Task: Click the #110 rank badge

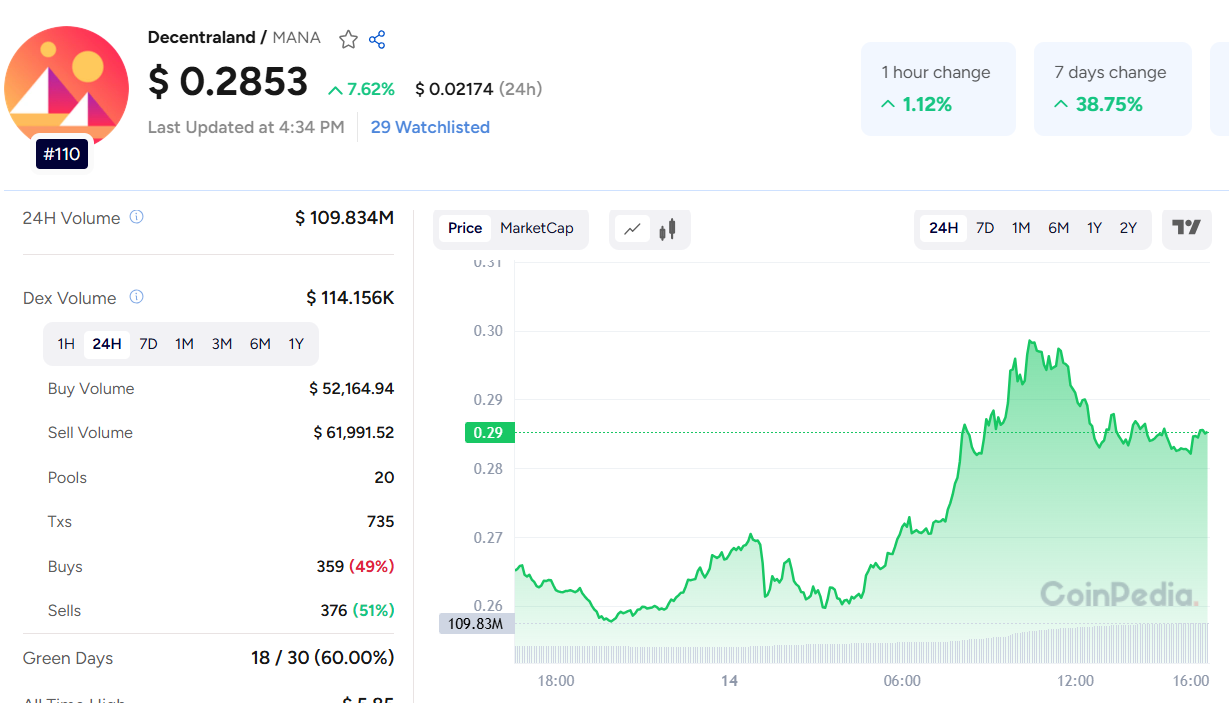Action: pyautogui.click(x=62, y=154)
